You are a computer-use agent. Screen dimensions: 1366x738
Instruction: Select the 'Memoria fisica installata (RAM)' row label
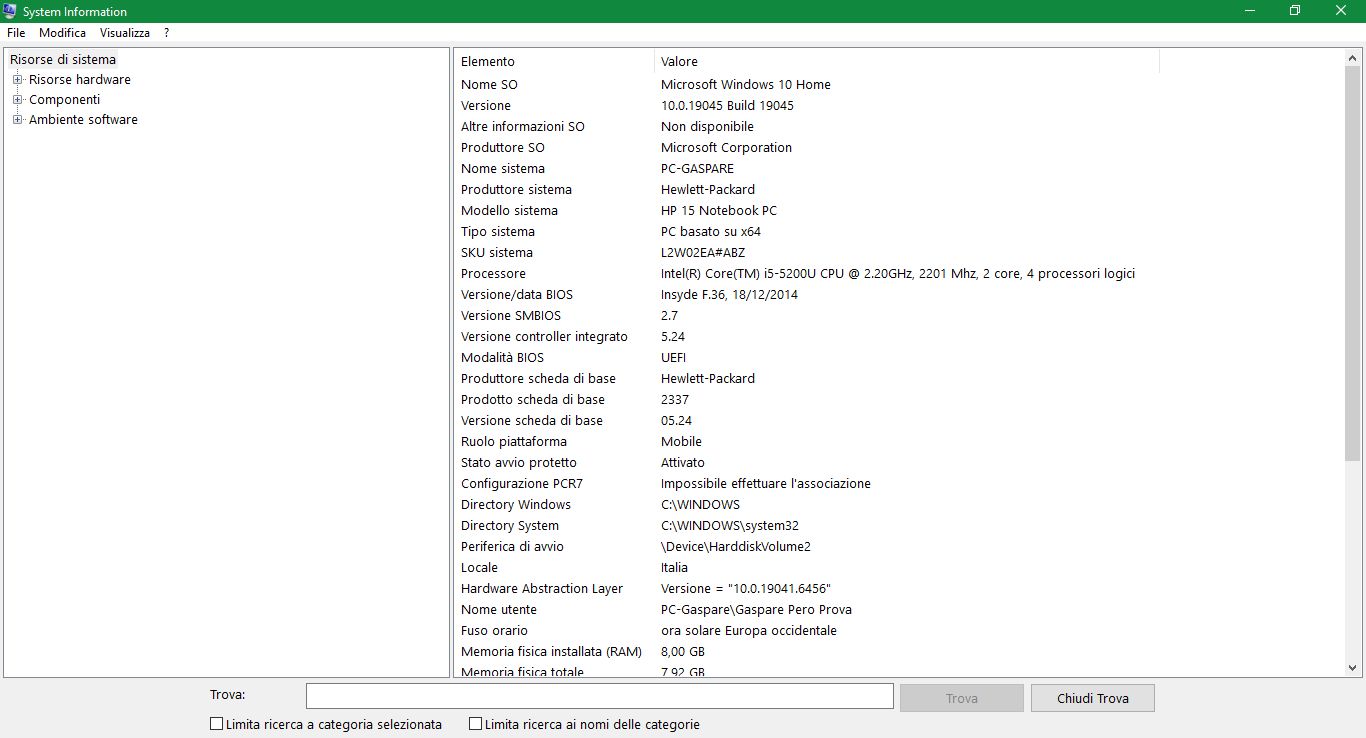(x=551, y=652)
